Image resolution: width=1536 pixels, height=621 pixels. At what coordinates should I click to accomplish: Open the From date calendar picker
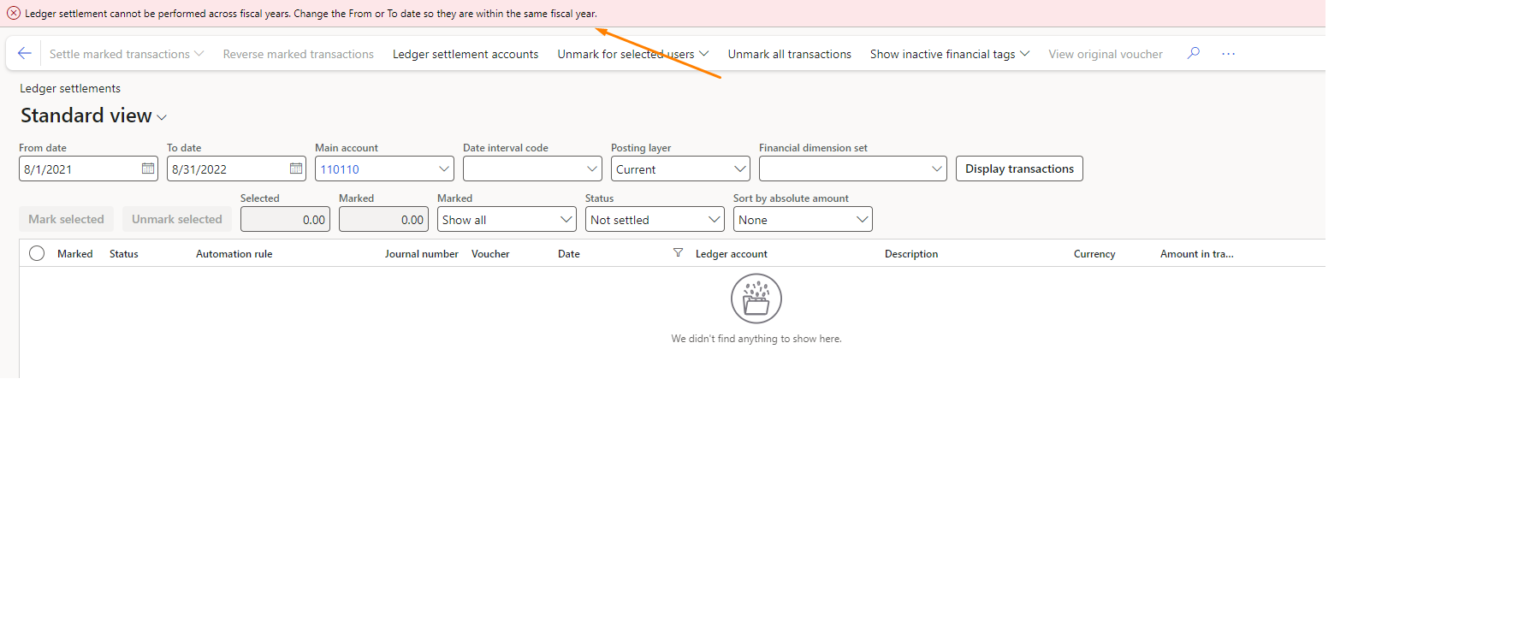pos(148,169)
